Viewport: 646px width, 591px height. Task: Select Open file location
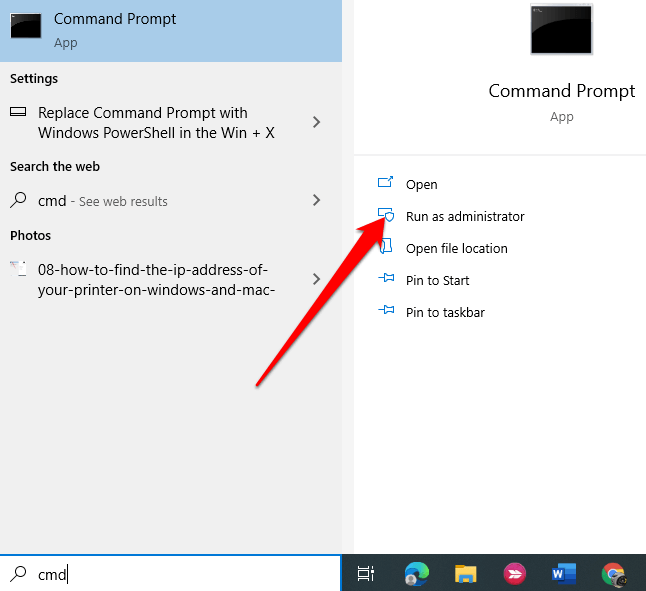456,248
